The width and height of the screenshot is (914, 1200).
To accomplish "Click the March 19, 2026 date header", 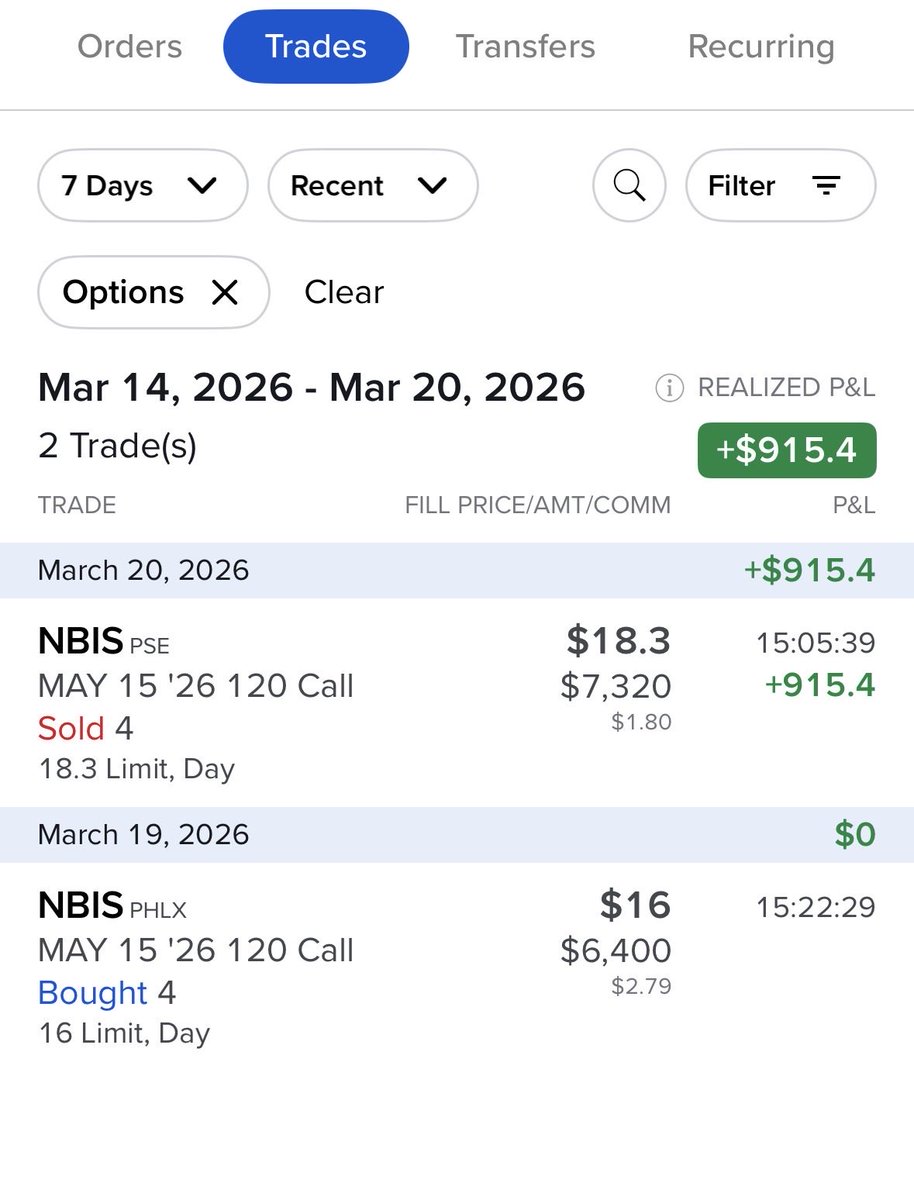I will coord(143,834).
